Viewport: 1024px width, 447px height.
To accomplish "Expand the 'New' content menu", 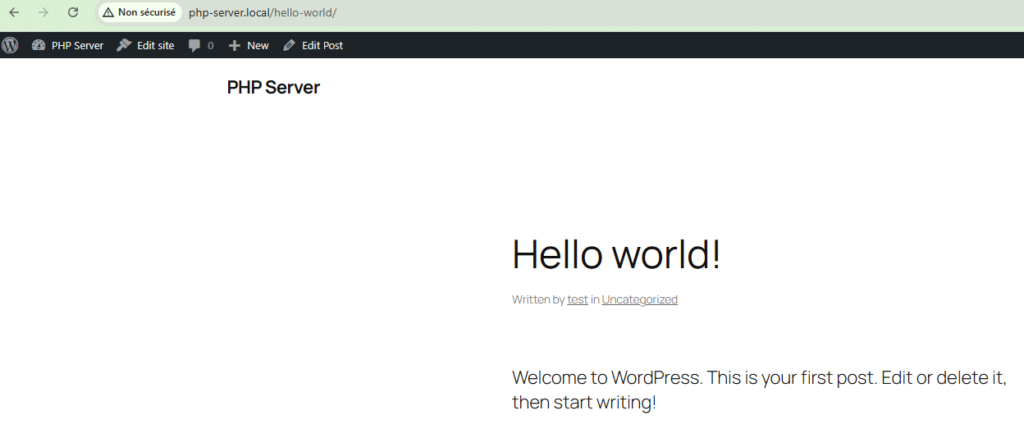I will tap(257, 45).
